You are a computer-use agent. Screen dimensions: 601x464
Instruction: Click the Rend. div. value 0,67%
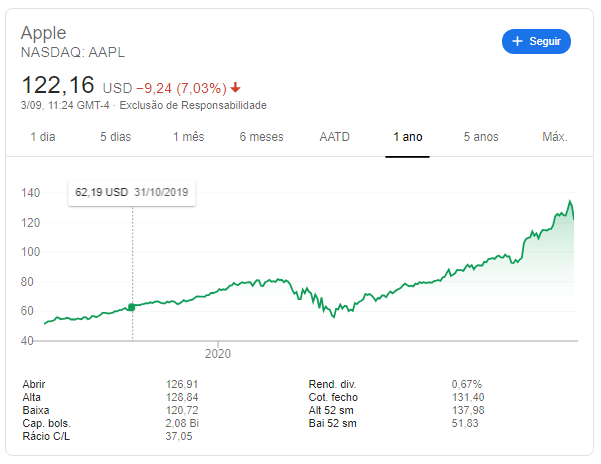467,384
